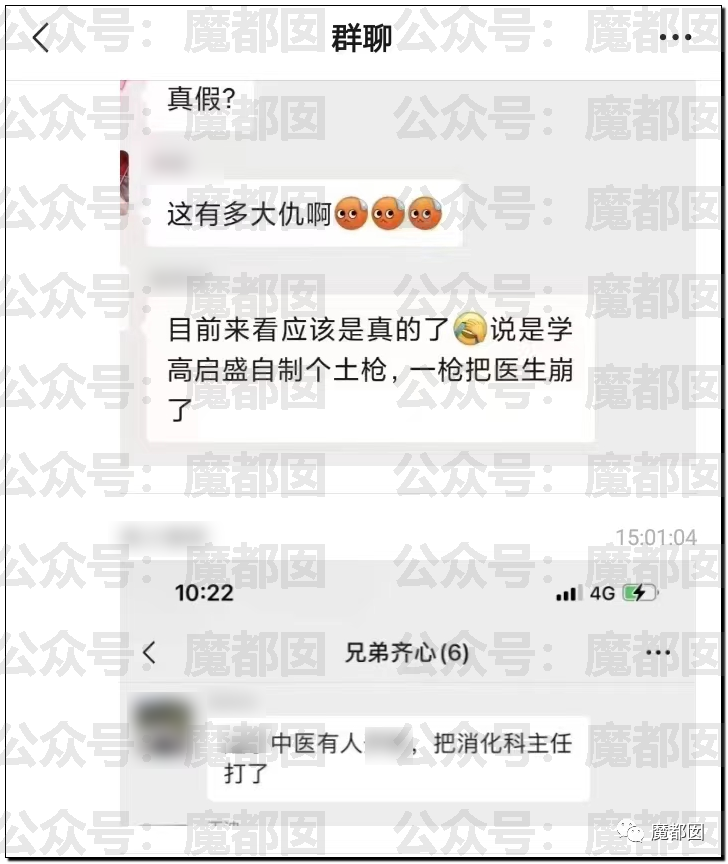The height and width of the screenshot is (864, 728).
Task: Tap the 兄弟齐心(6) group title
Action: (x=407, y=652)
